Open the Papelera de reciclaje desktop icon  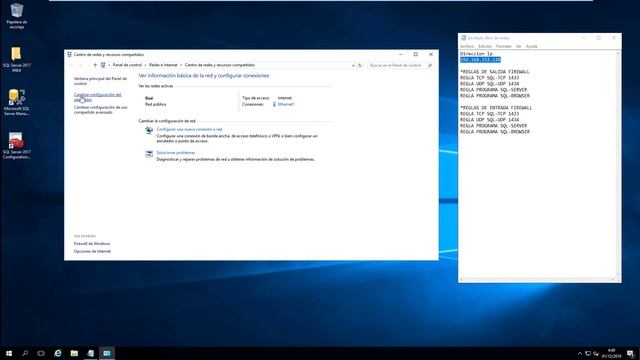pos(17,16)
